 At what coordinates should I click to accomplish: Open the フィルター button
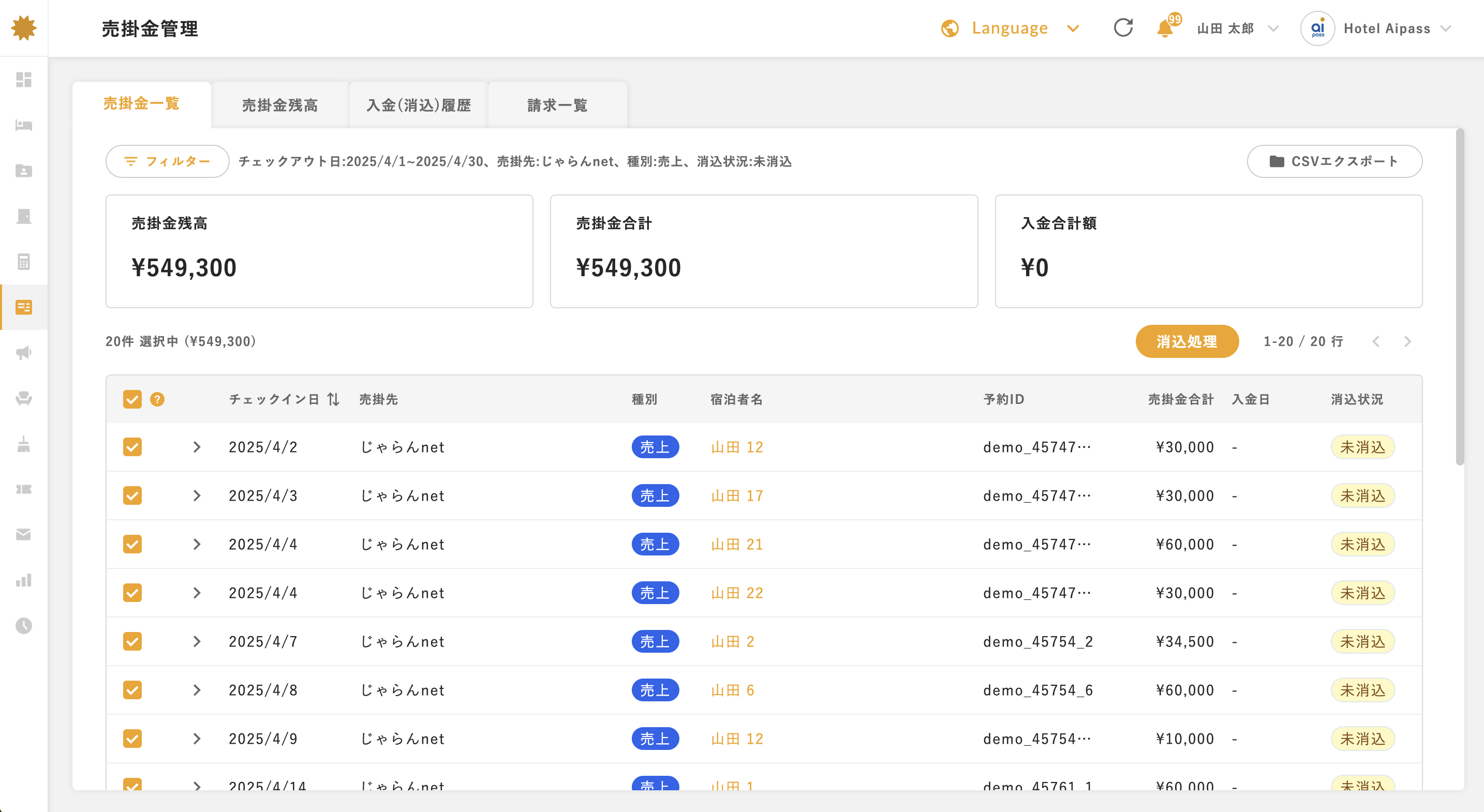(x=167, y=161)
